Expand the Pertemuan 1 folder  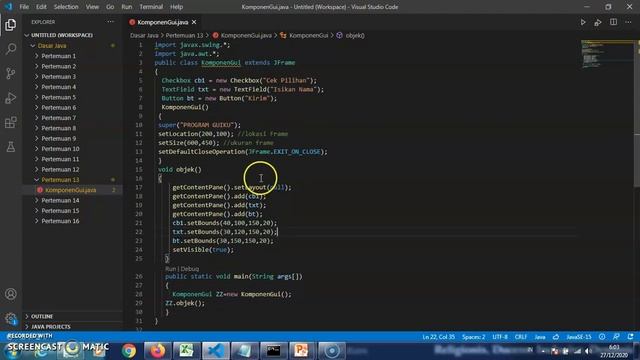[x=58, y=56]
